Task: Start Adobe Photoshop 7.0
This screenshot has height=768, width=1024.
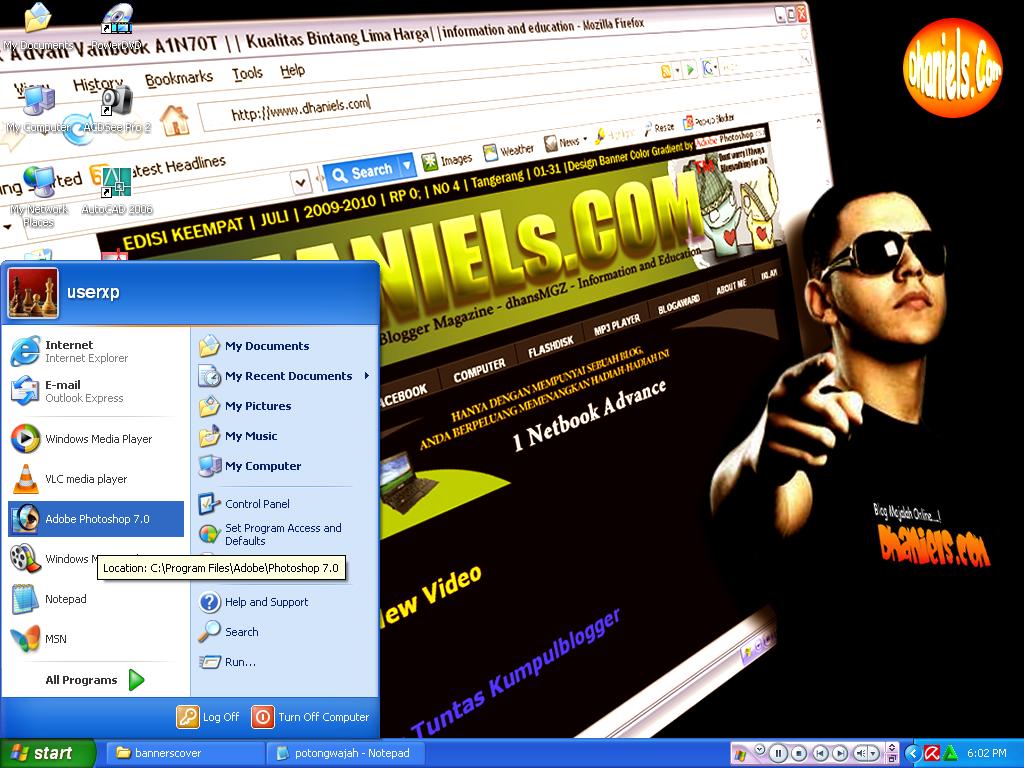Action: click(x=95, y=519)
